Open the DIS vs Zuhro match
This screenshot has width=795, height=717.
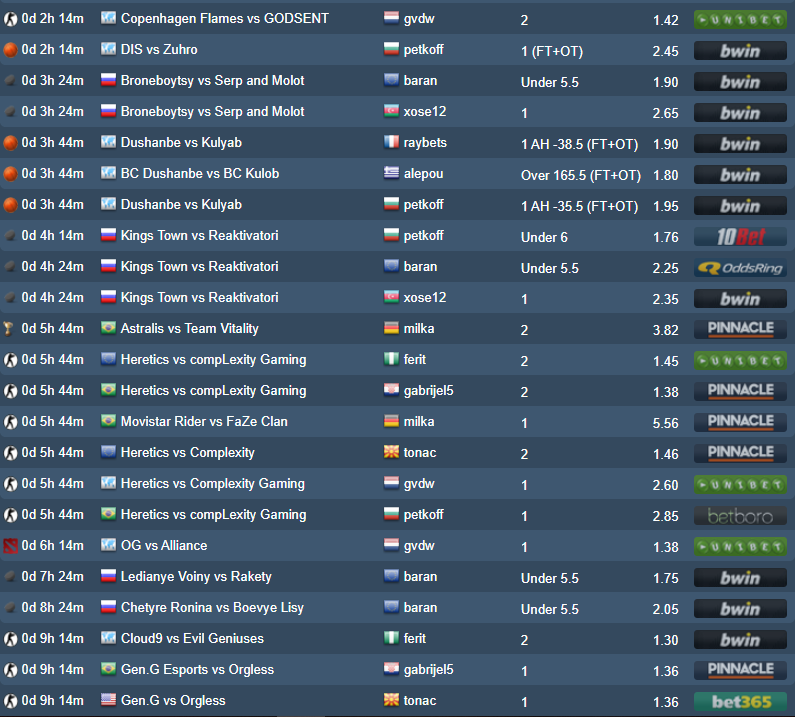159,50
